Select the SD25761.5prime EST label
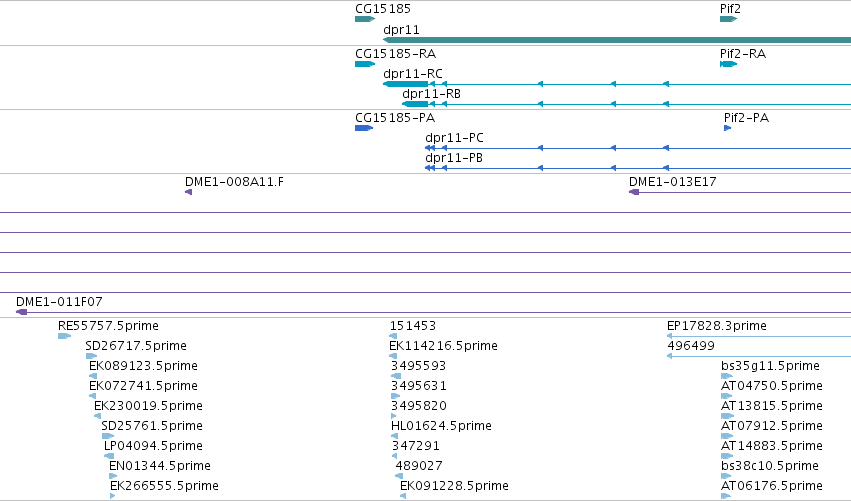The width and height of the screenshot is (851, 501). (x=152, y=426)
